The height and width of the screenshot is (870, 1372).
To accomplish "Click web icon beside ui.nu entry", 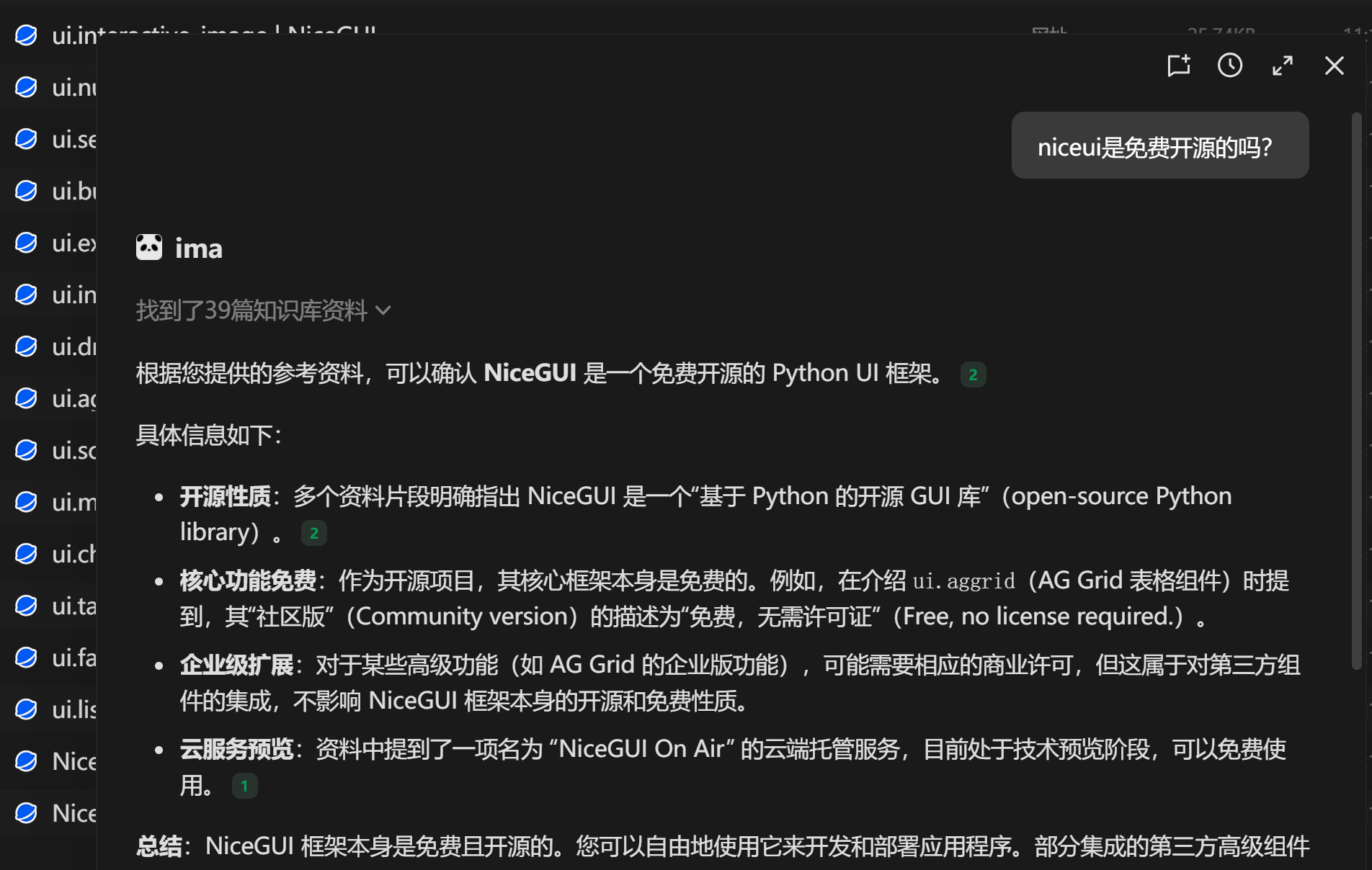I will click(26, 87).
